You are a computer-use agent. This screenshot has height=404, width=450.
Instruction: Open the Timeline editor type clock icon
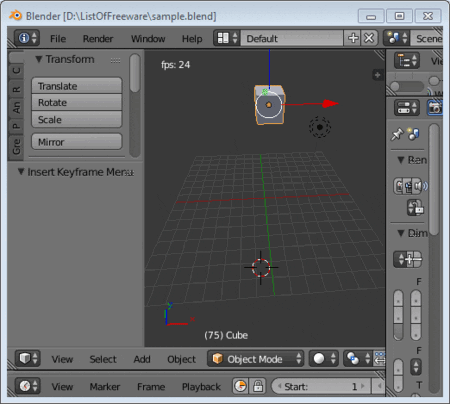pyautogui.click(x=28, y=386)
